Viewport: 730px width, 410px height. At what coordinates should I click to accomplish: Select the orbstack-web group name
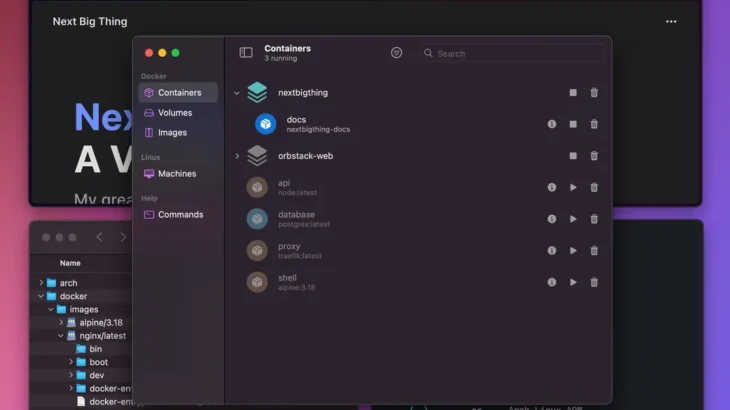click(x=305, y=156)
